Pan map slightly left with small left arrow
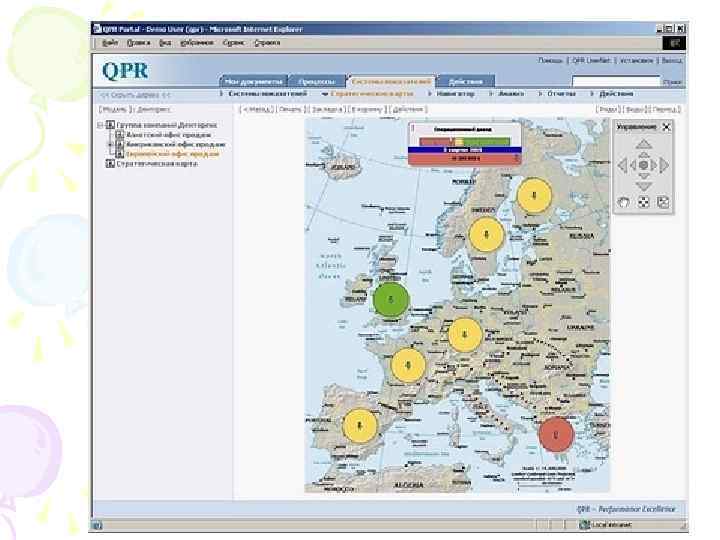 pos(633,165)
